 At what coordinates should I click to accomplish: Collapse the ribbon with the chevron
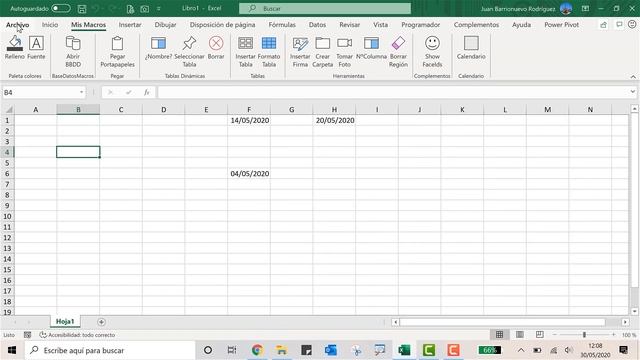(x=633, y=77)
